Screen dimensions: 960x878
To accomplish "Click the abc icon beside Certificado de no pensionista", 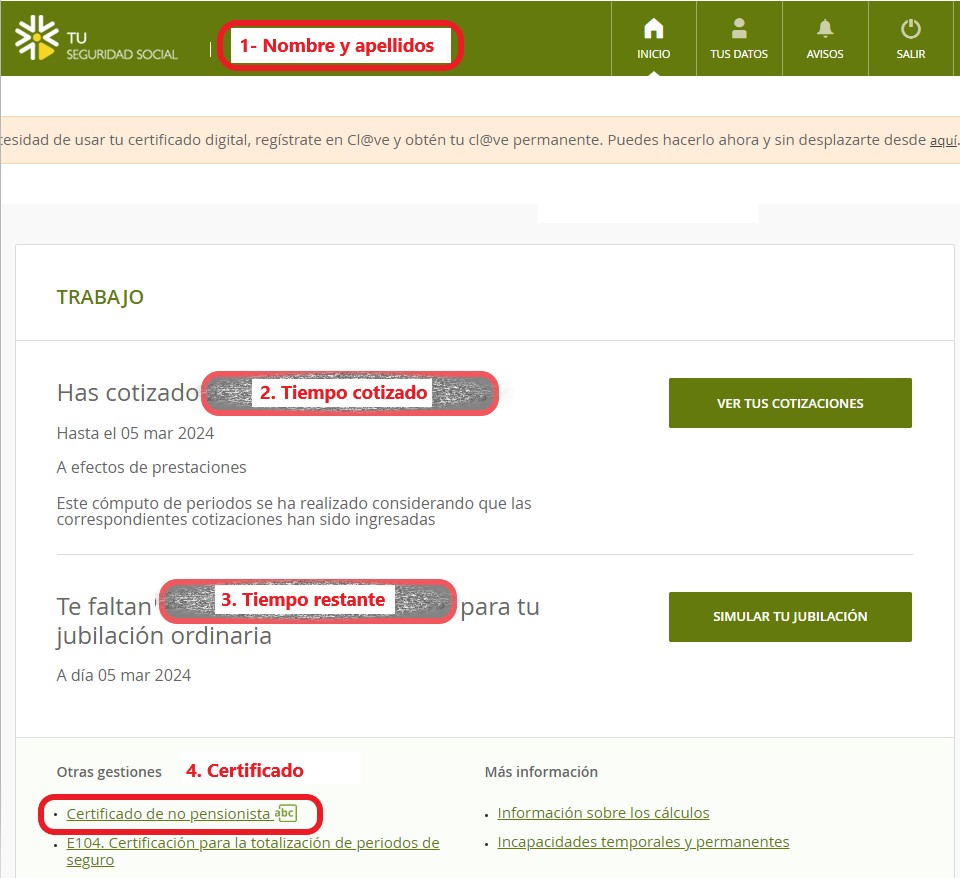I will [x=286, y=813].
